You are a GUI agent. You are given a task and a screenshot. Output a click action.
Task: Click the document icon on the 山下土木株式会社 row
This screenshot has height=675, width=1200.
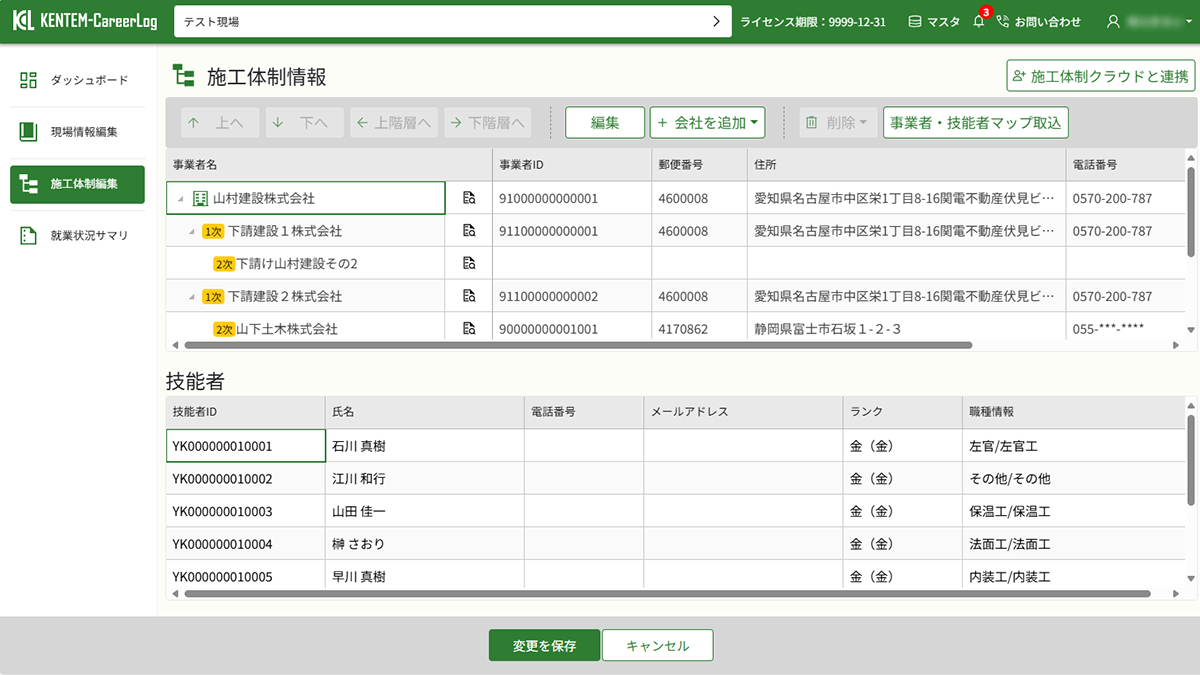click(x=468, y=326)
